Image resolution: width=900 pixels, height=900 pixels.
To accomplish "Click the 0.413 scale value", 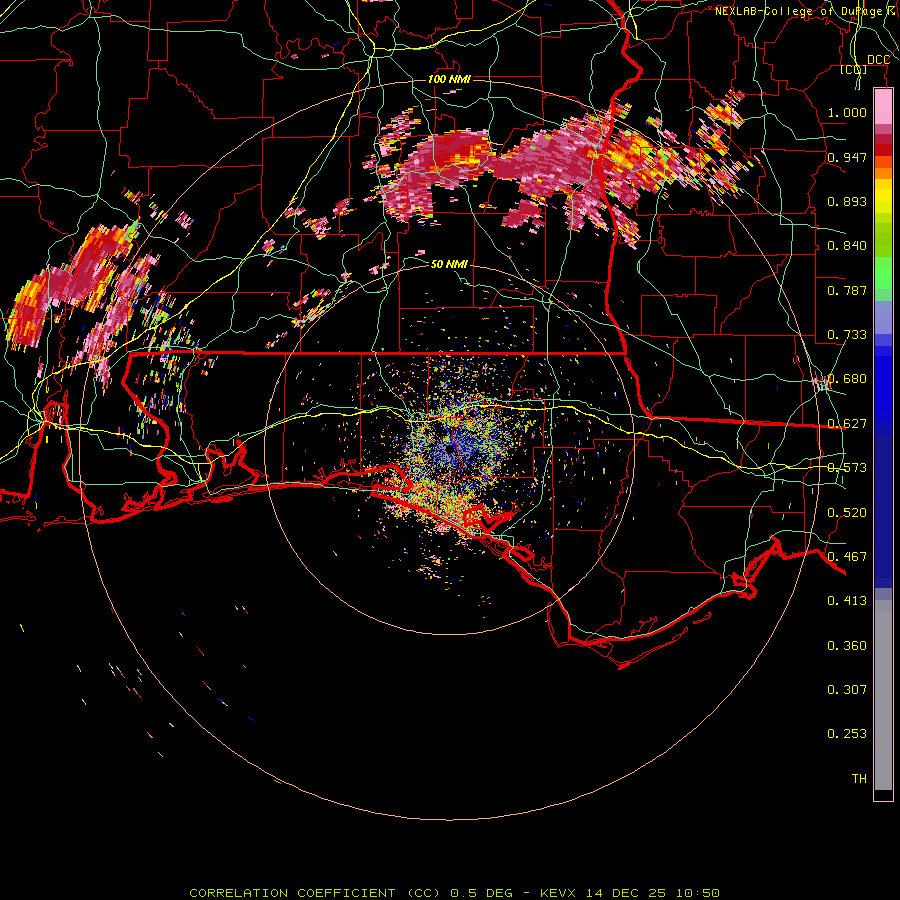I will coord(847,601).
